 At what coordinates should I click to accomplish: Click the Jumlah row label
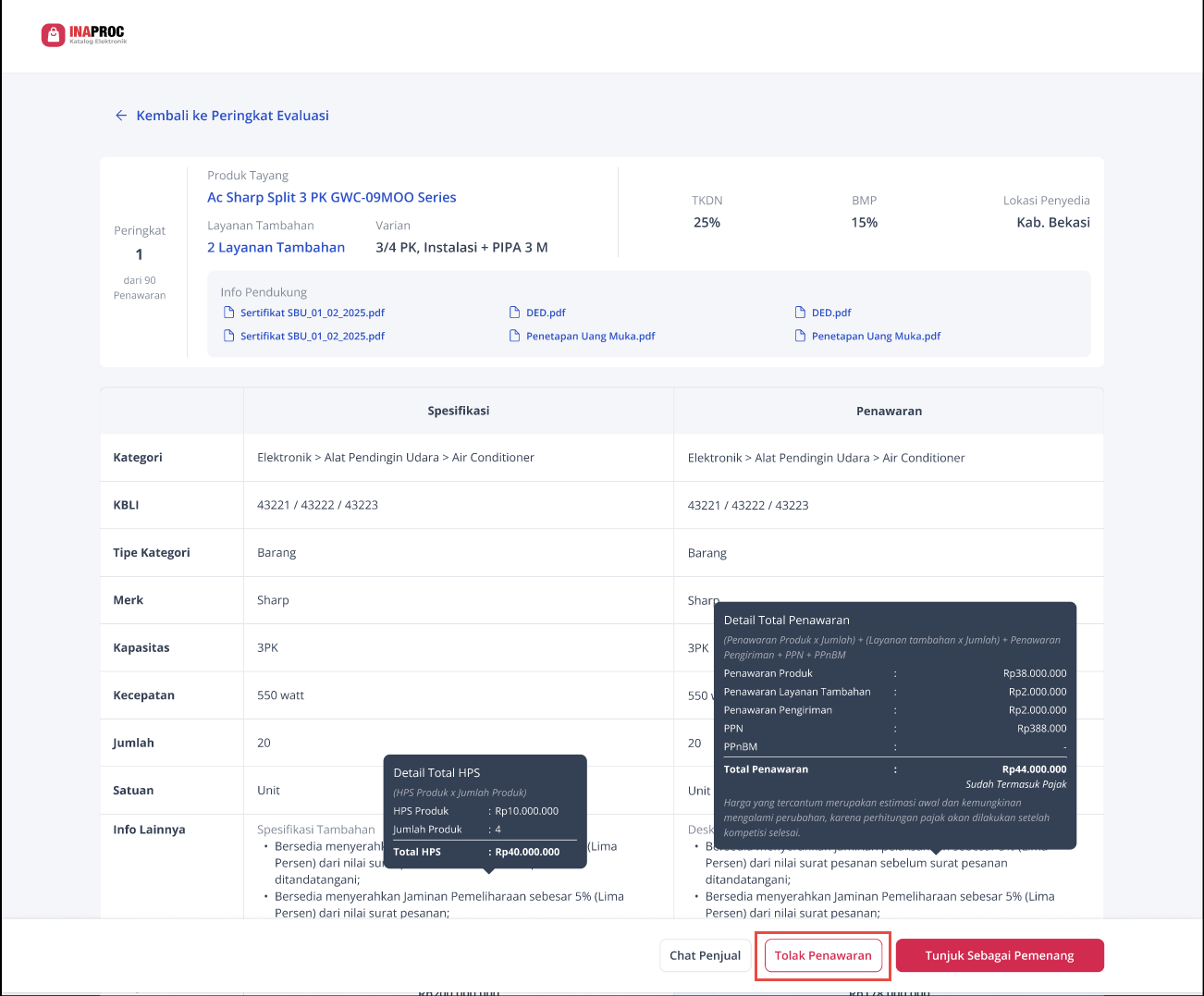click(133, 743)
